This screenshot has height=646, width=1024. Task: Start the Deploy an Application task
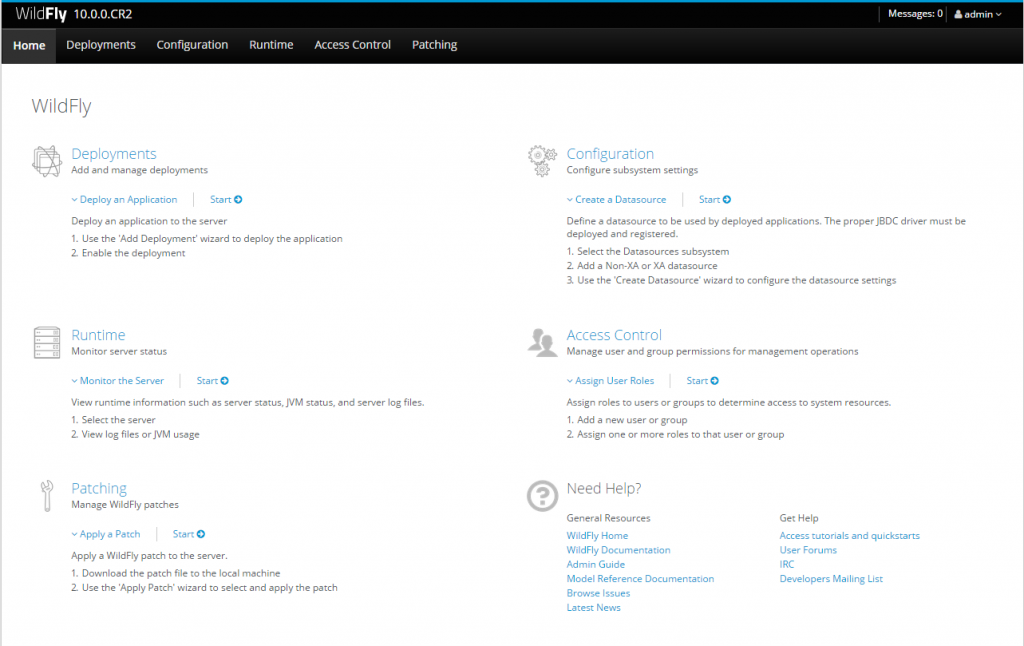tap(226, 200)
